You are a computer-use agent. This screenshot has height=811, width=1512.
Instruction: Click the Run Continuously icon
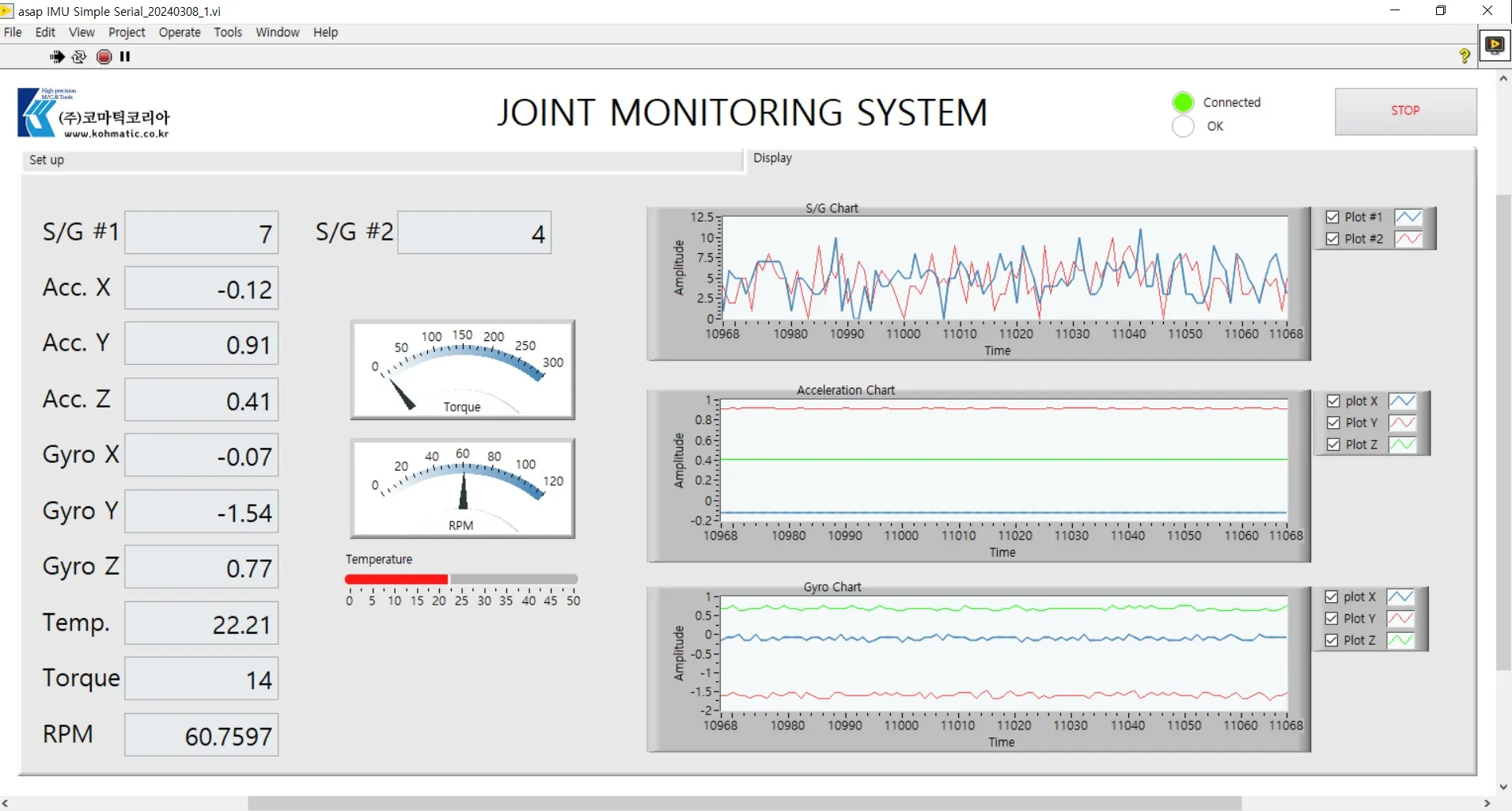(x=79, y=56)
